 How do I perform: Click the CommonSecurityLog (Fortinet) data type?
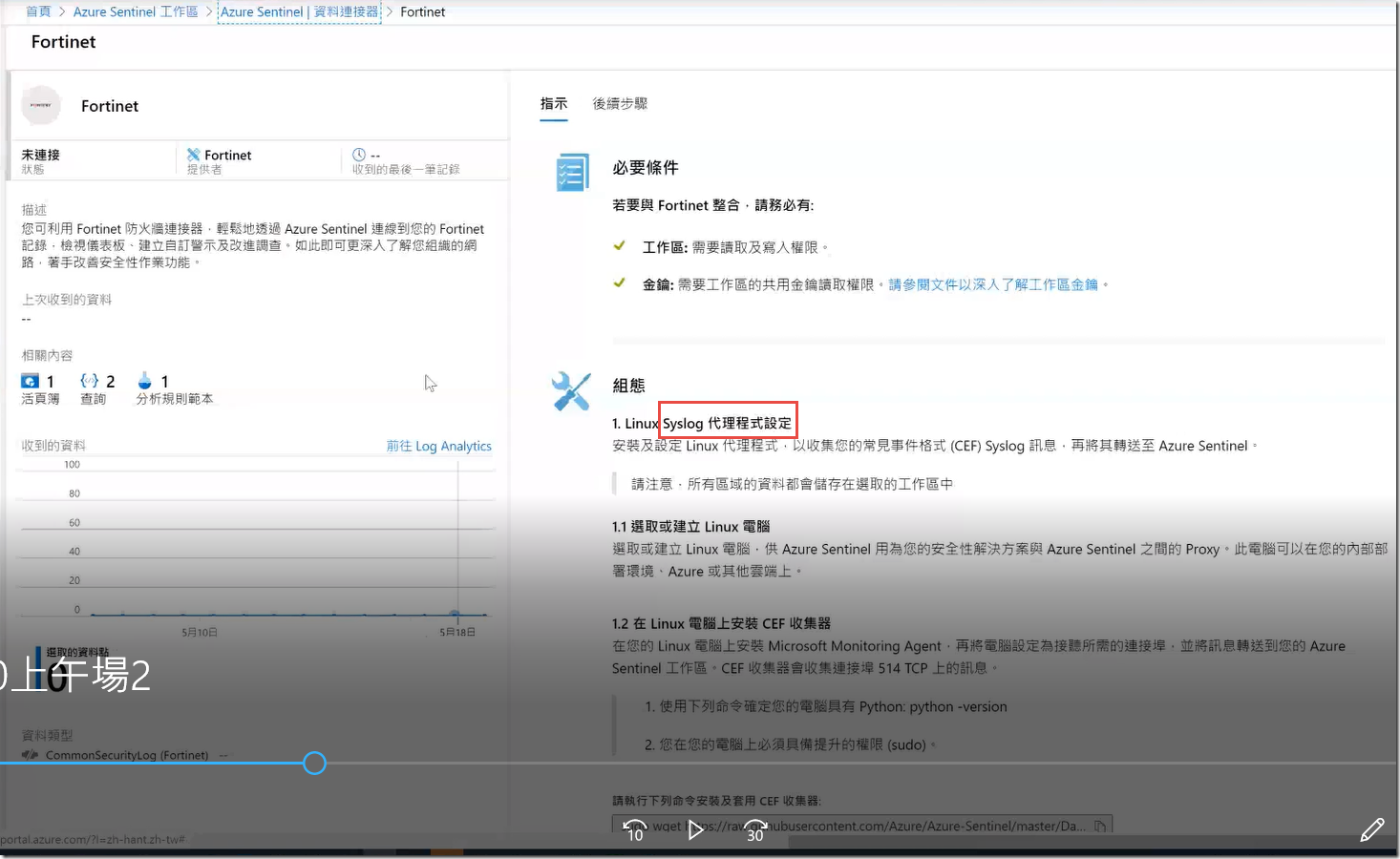click(127, 755)
